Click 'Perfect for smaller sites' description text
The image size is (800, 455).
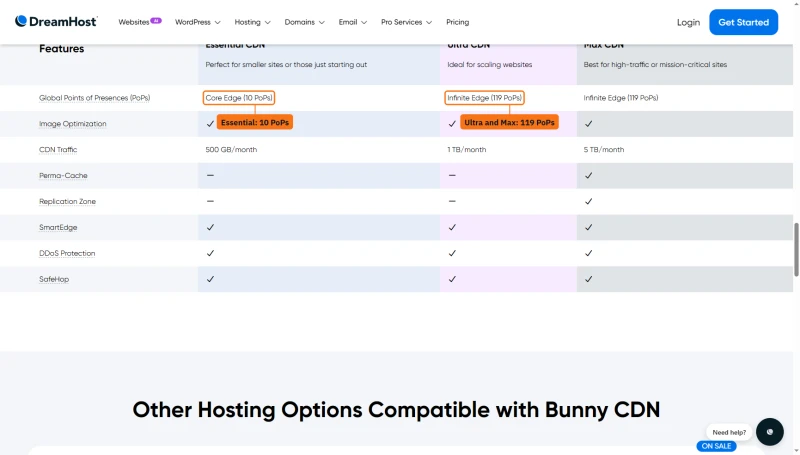click(286, 65)
